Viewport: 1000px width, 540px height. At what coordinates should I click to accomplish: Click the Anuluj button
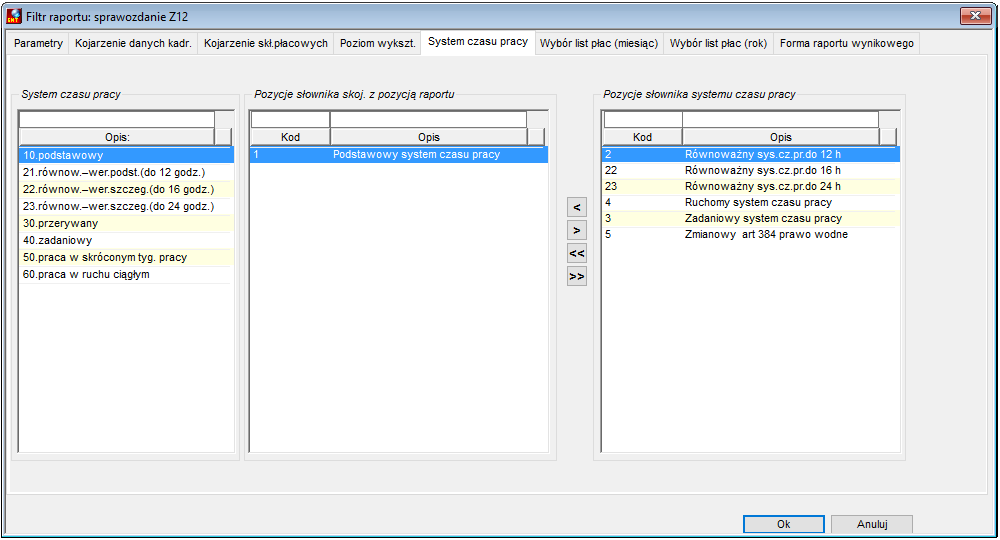point(872,524)
